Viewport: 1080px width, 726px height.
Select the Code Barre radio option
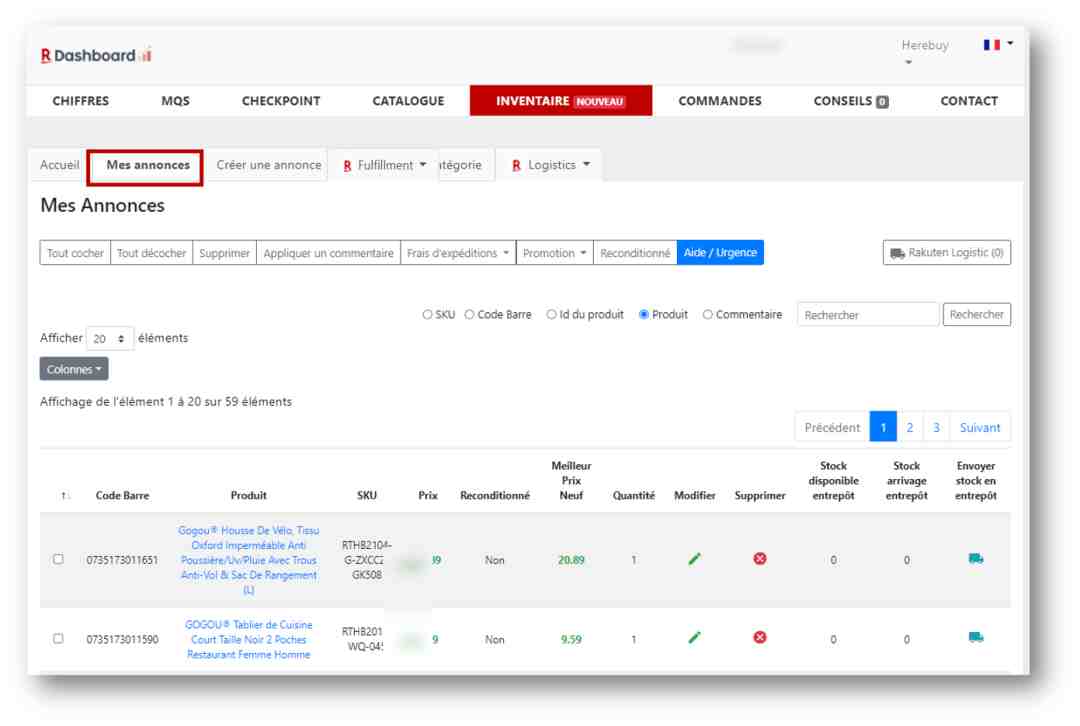(x=469, y=315)
